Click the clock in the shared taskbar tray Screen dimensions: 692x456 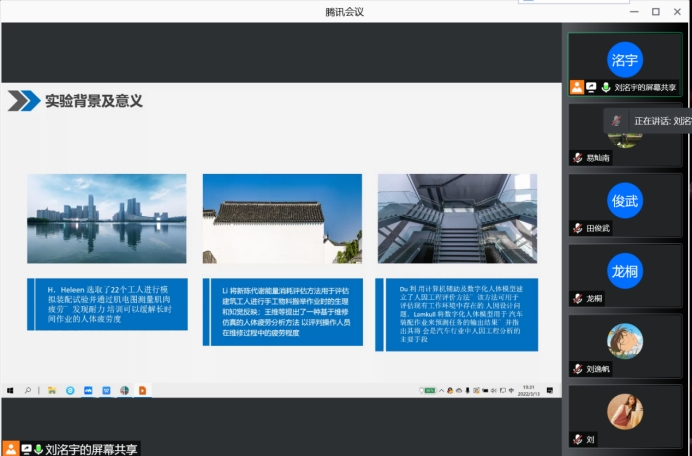pos(529,390)
